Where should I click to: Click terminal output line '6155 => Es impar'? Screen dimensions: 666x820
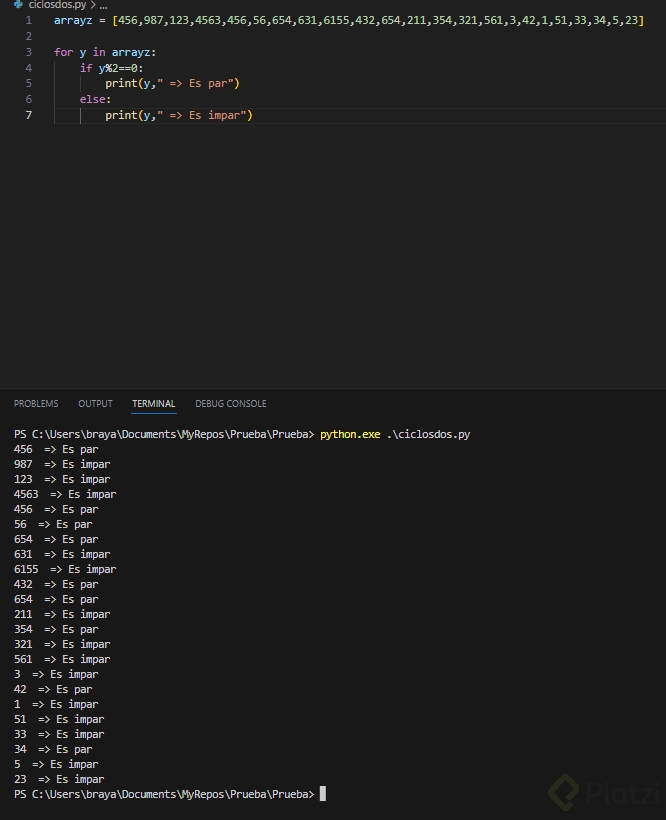(65, 570)
